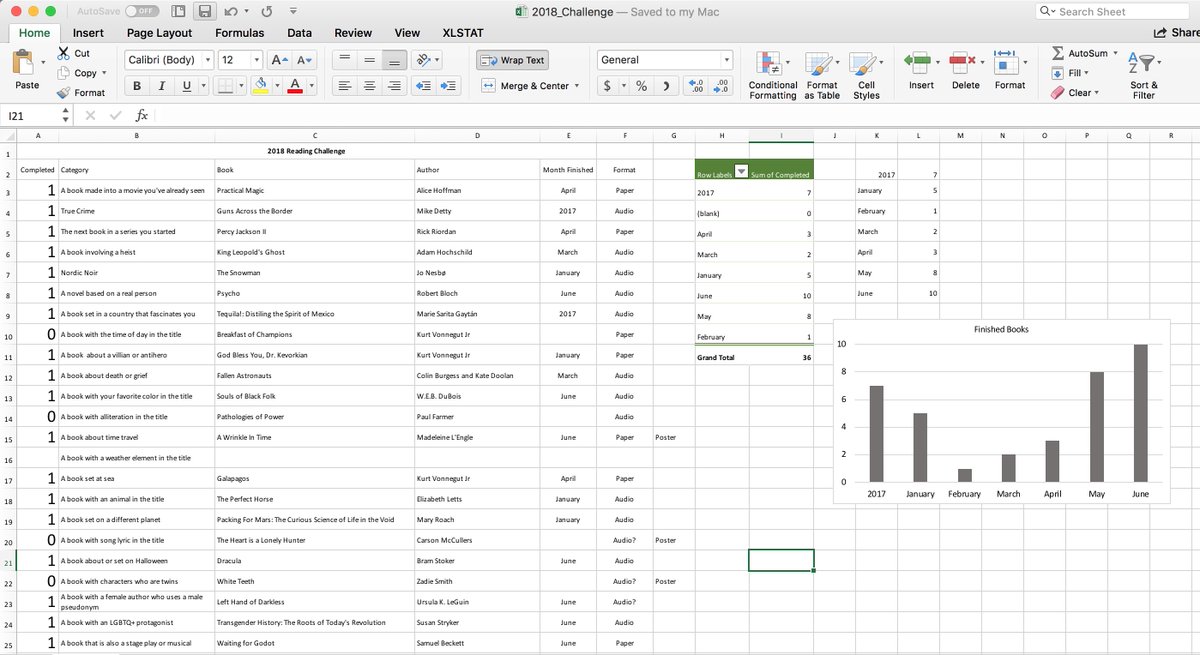Select the Data ribbon tab
Viewport: 1200px width, 655px height.
pyautogui.click(x=299, y=33)
